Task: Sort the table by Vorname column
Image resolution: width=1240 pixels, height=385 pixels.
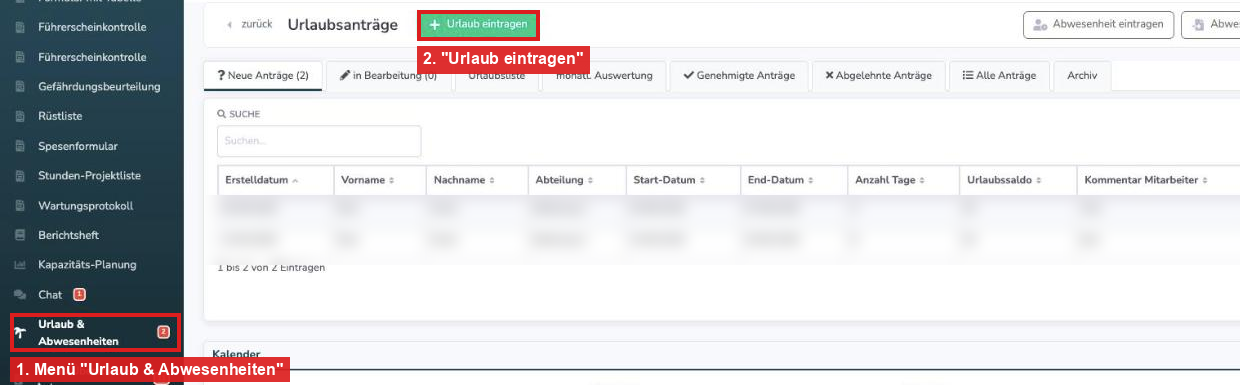Action: click(x=380, y=180)
